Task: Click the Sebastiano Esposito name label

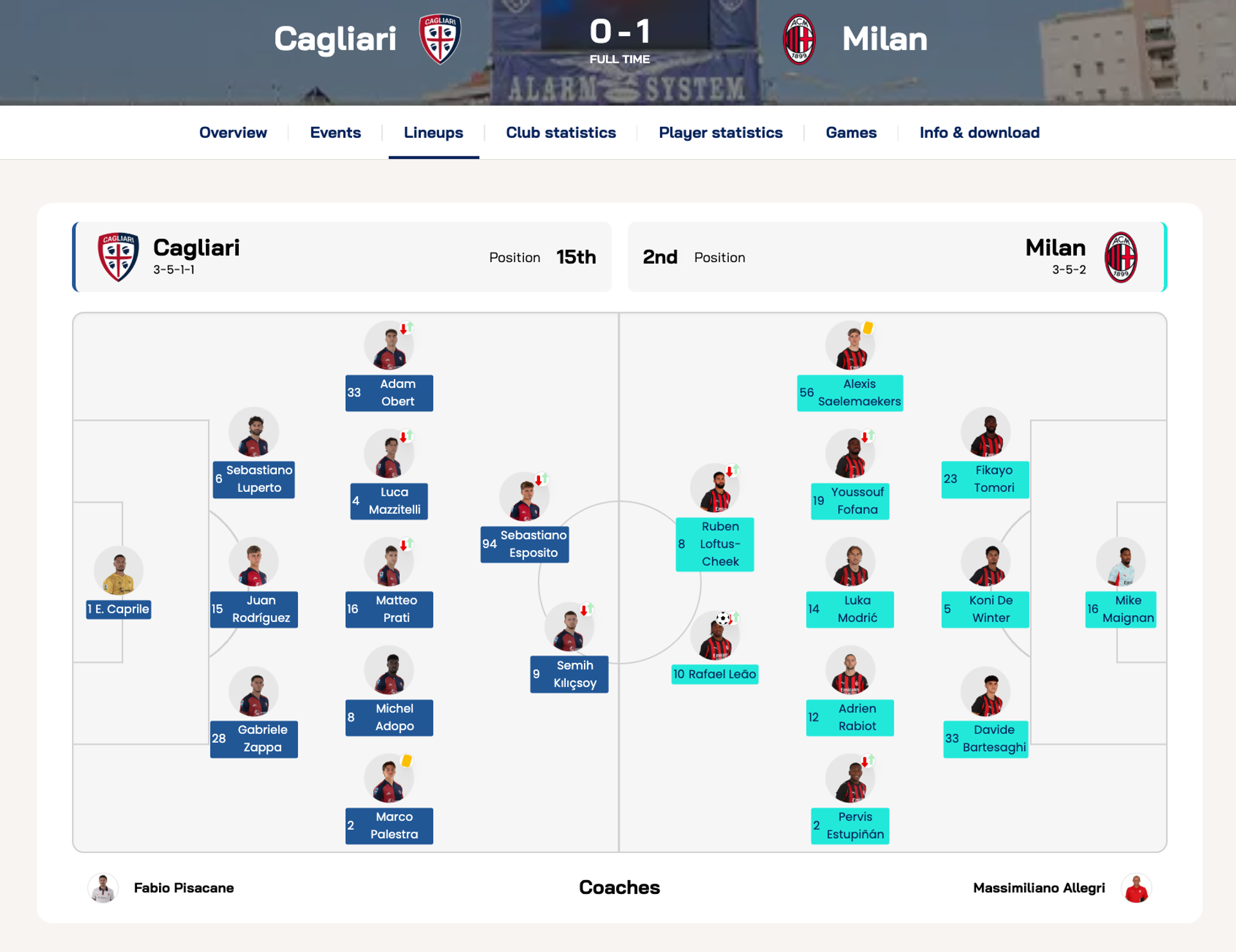Action: pos(524,544)
